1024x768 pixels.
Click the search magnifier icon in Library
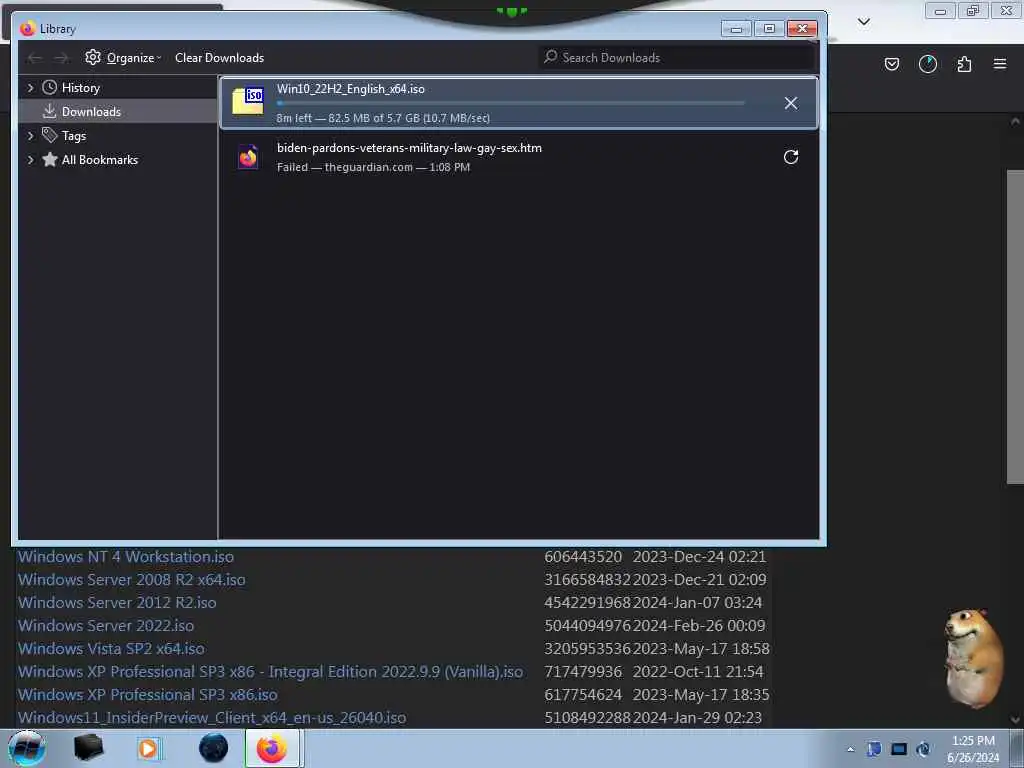pos(551,57)
